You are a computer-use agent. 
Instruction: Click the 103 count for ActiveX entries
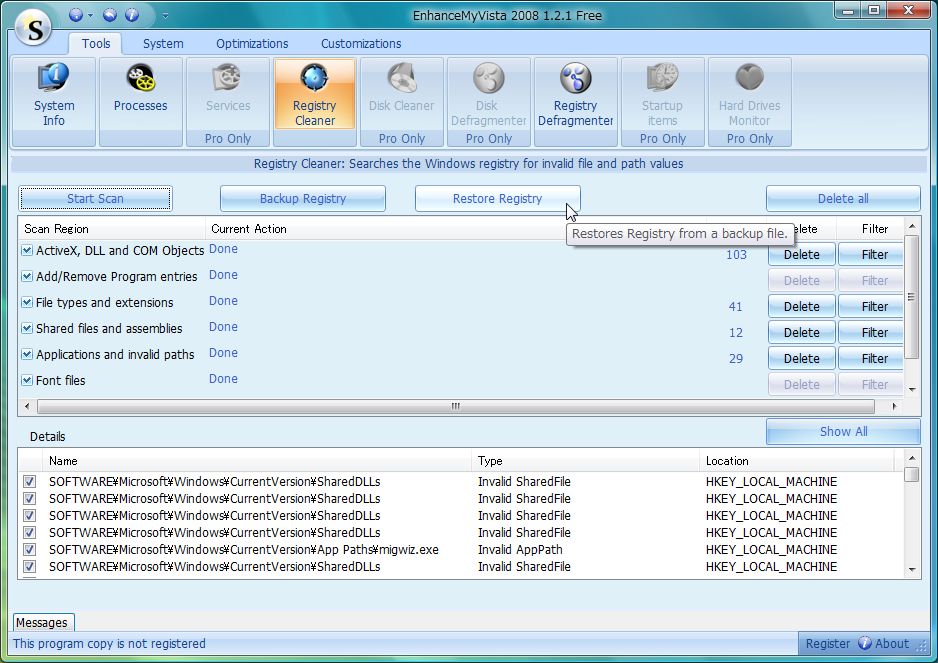(x=736, y=254)
